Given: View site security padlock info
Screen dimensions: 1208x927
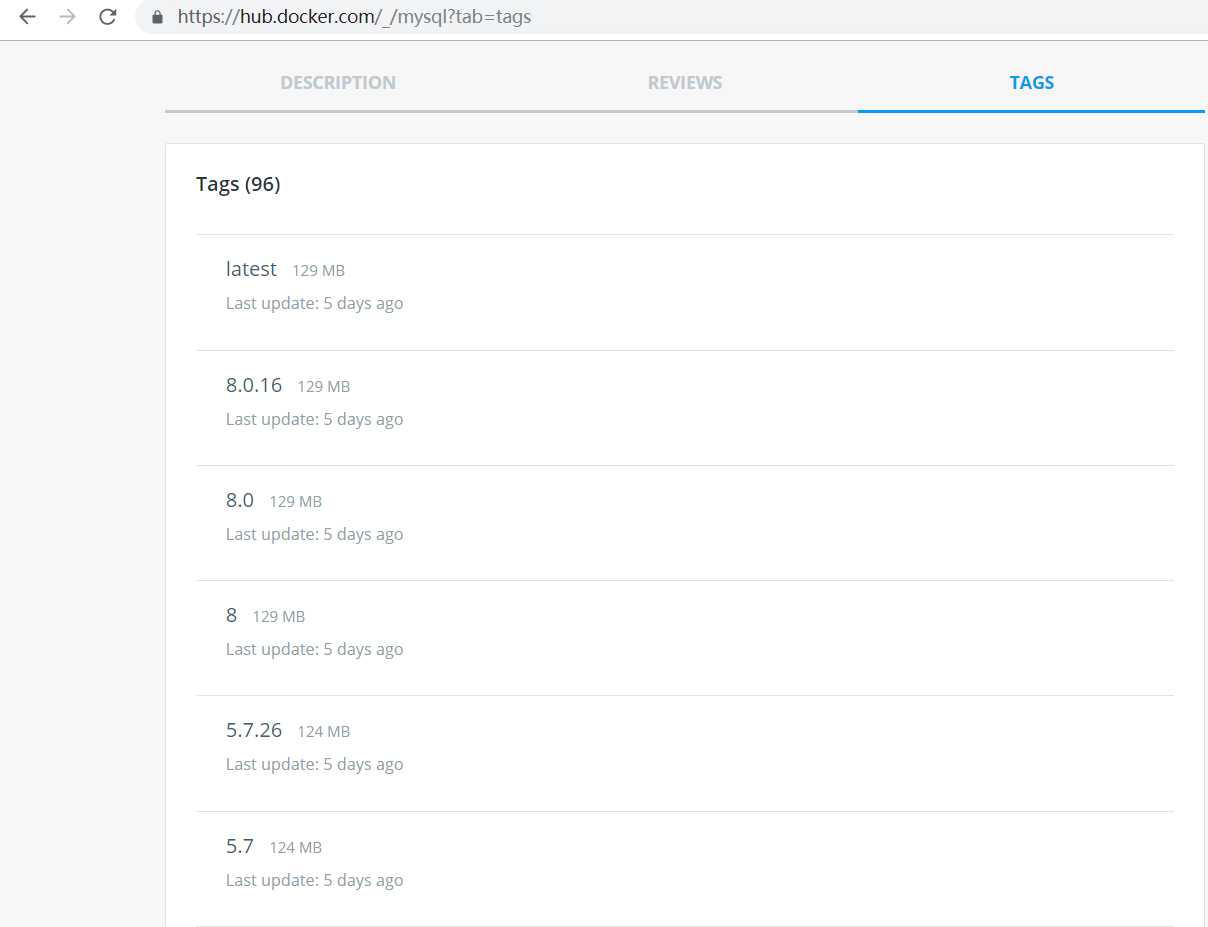Looking at the screenshot, I should [156, 17].
